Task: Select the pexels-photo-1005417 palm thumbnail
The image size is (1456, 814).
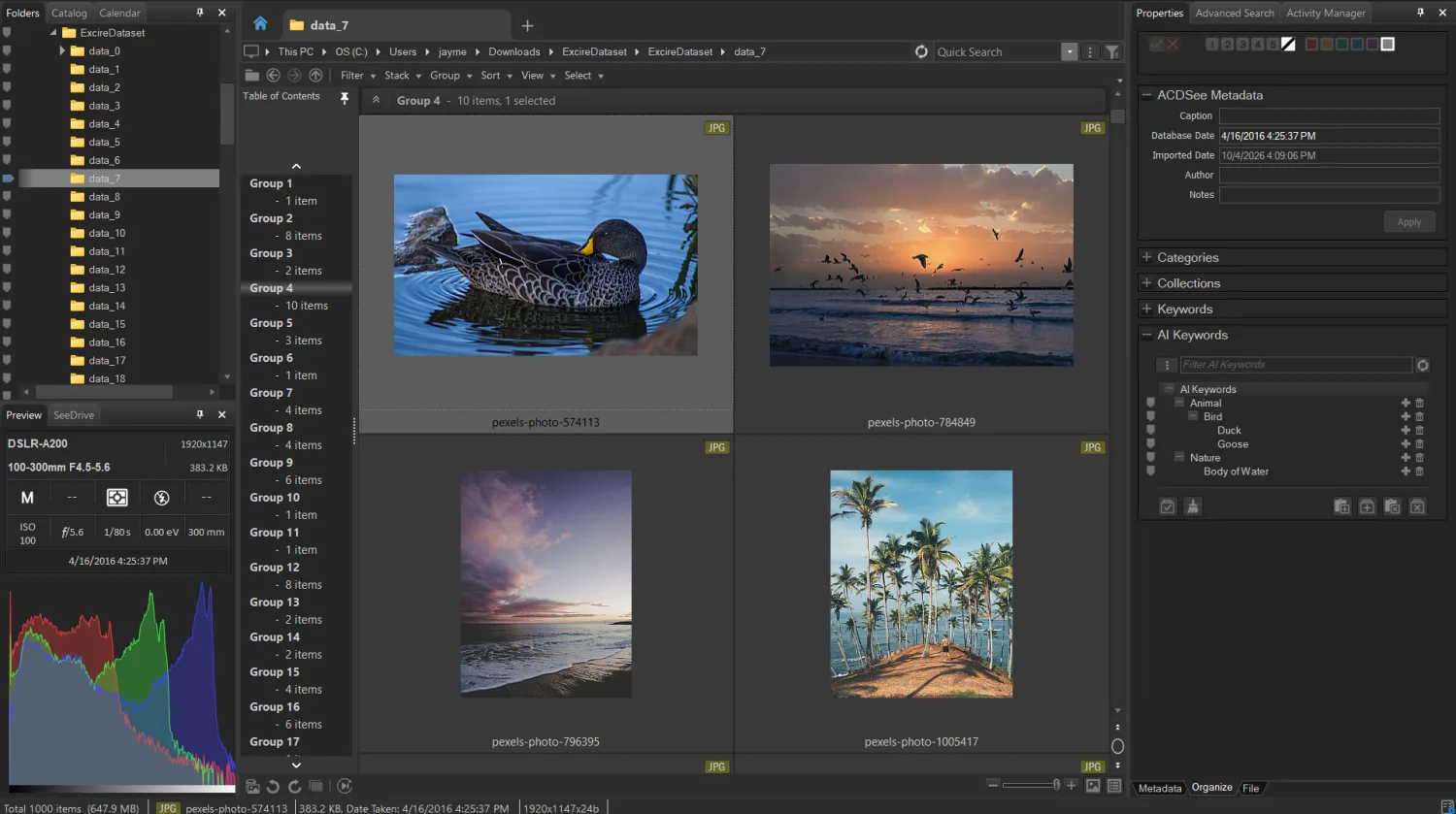Action: pos(921,584)
